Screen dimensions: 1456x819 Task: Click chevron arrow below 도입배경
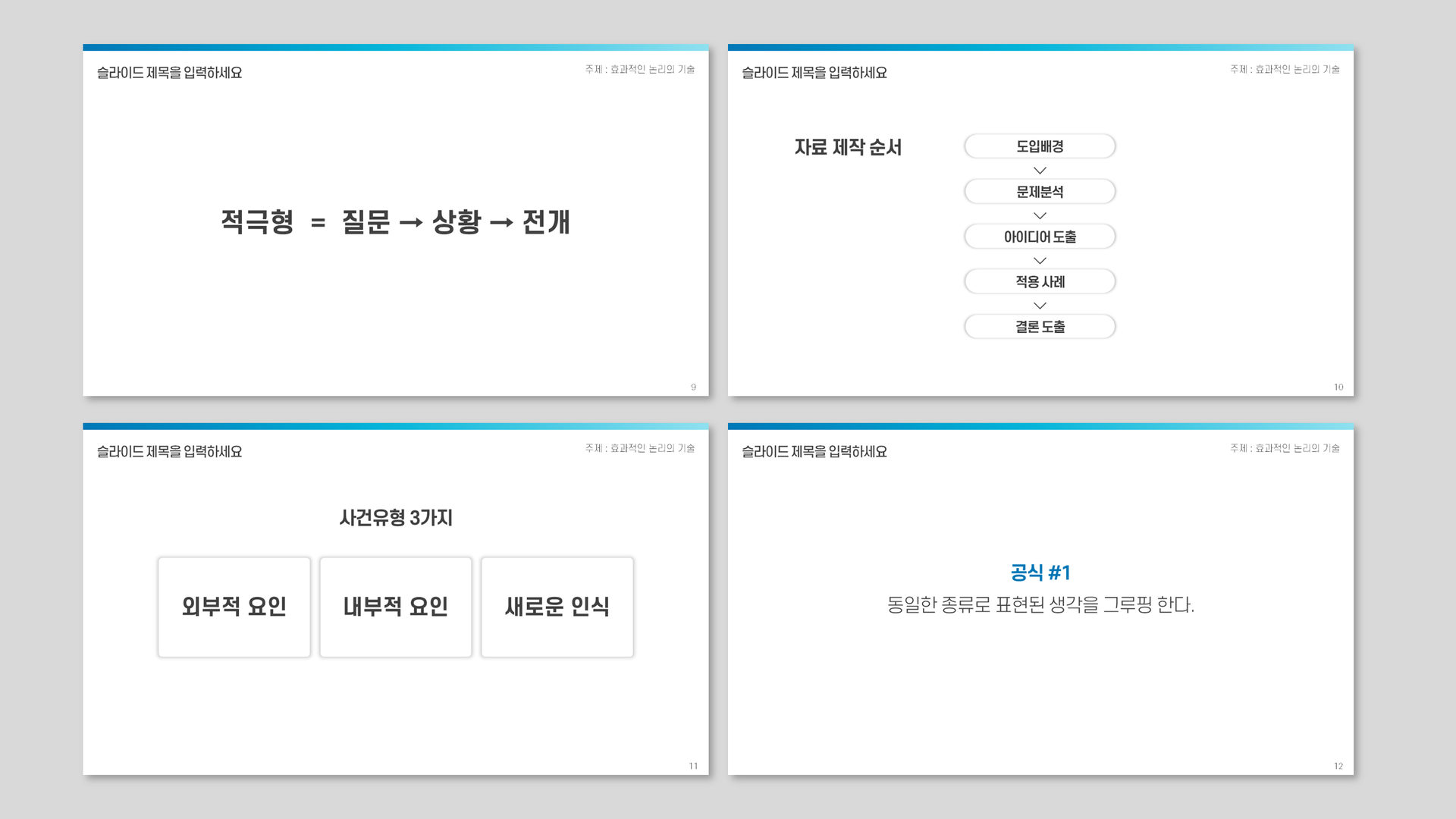(1040, 171)
